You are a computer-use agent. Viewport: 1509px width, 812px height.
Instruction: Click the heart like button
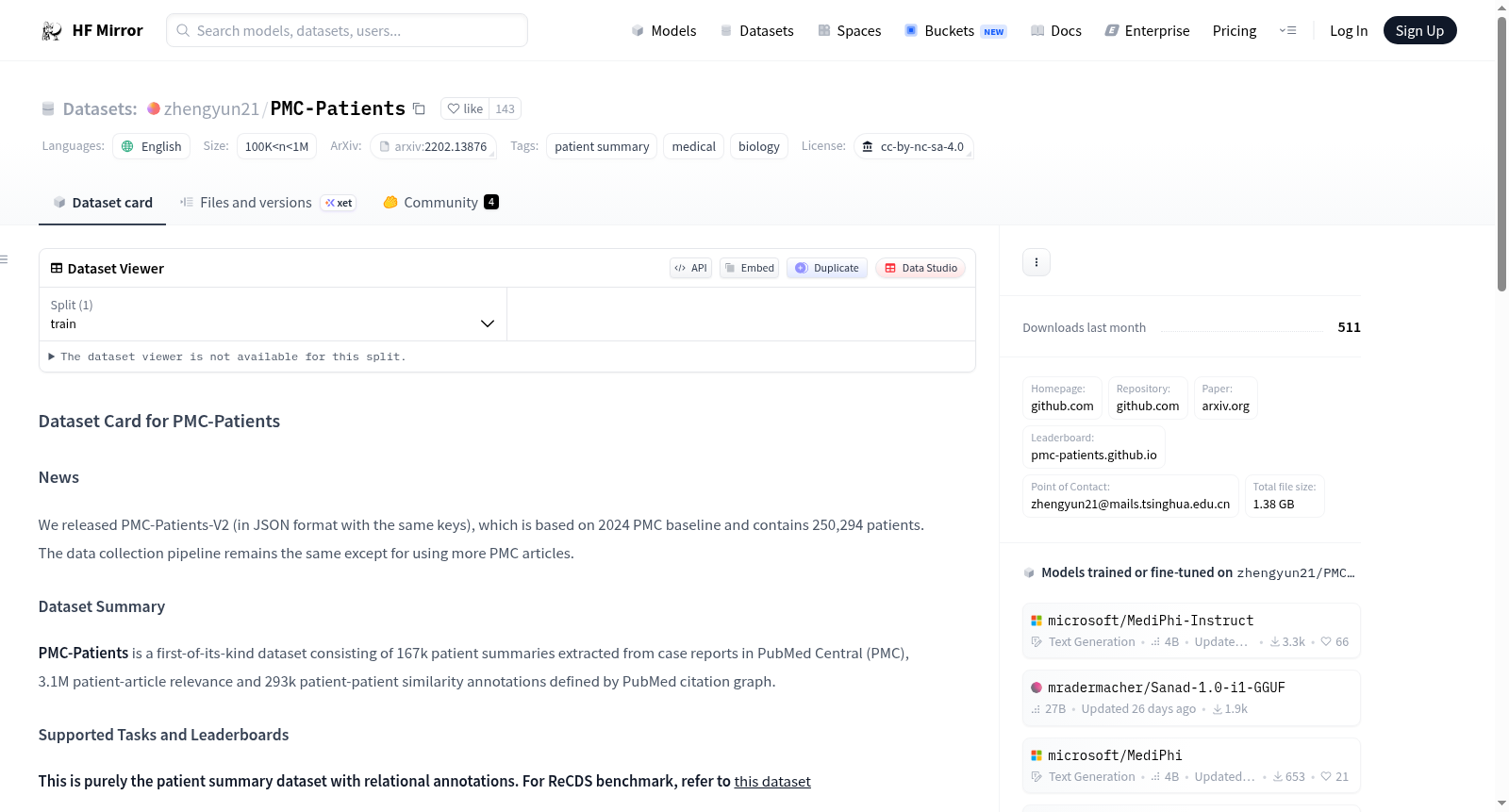point(465,109)
